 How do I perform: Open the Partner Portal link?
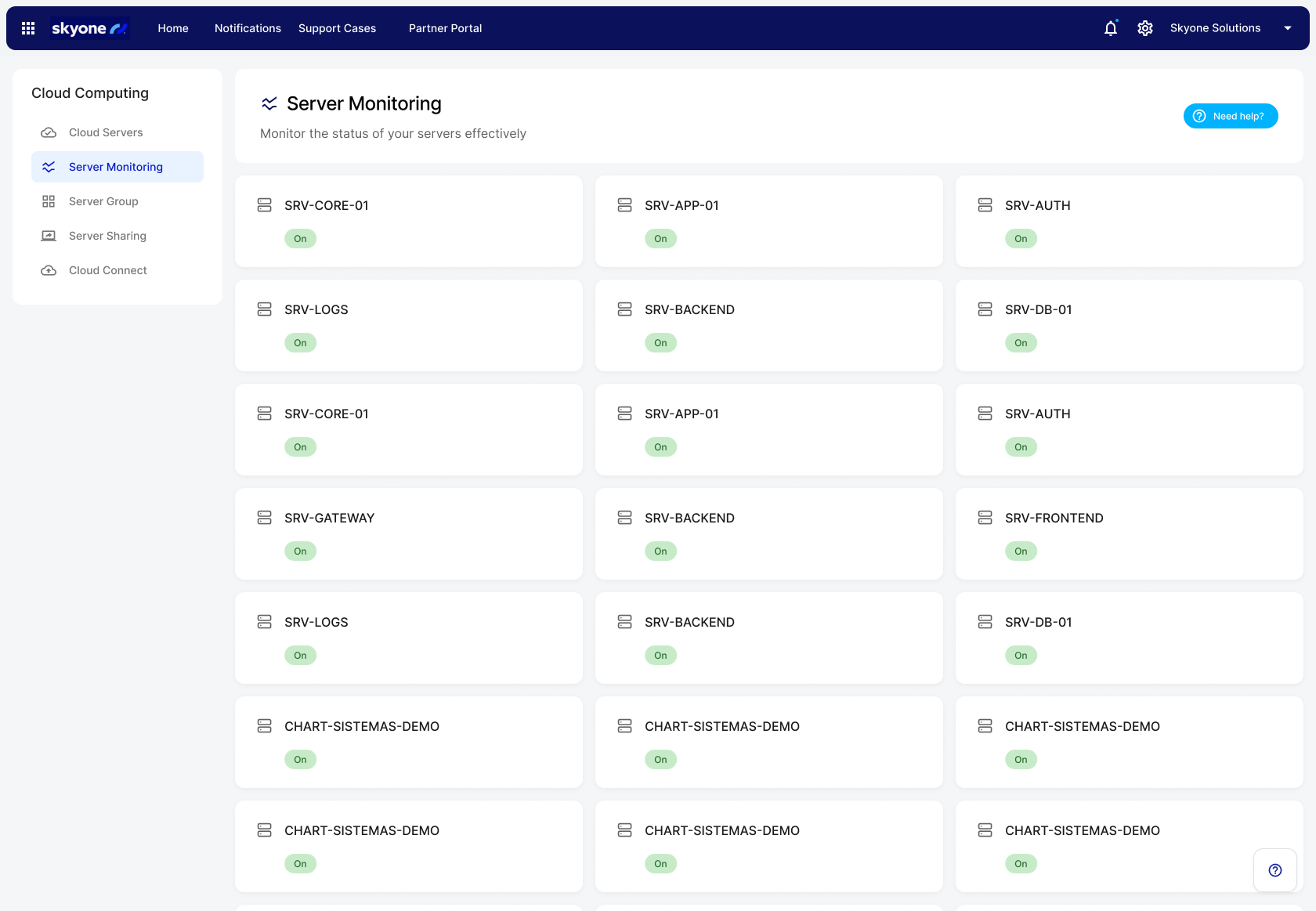[x=445, y=28]
